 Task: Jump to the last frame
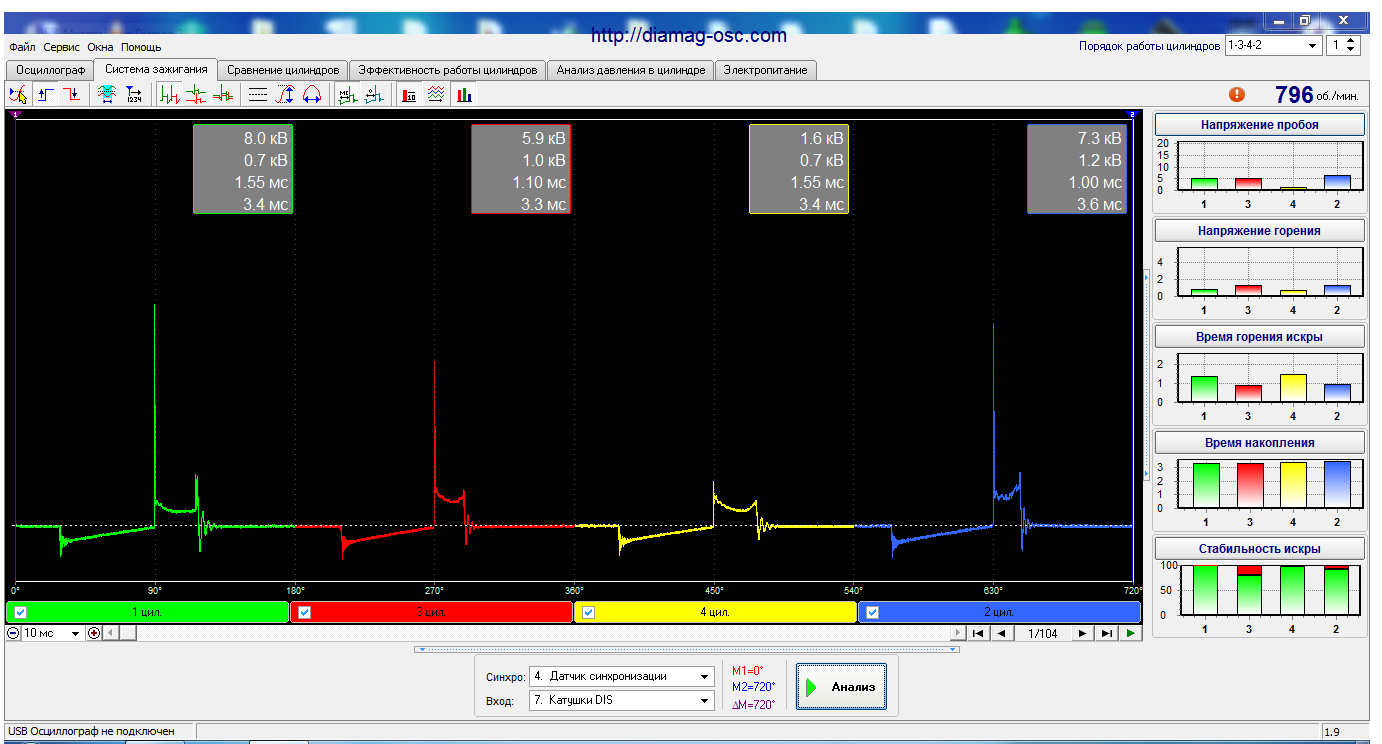(1106, 633)
